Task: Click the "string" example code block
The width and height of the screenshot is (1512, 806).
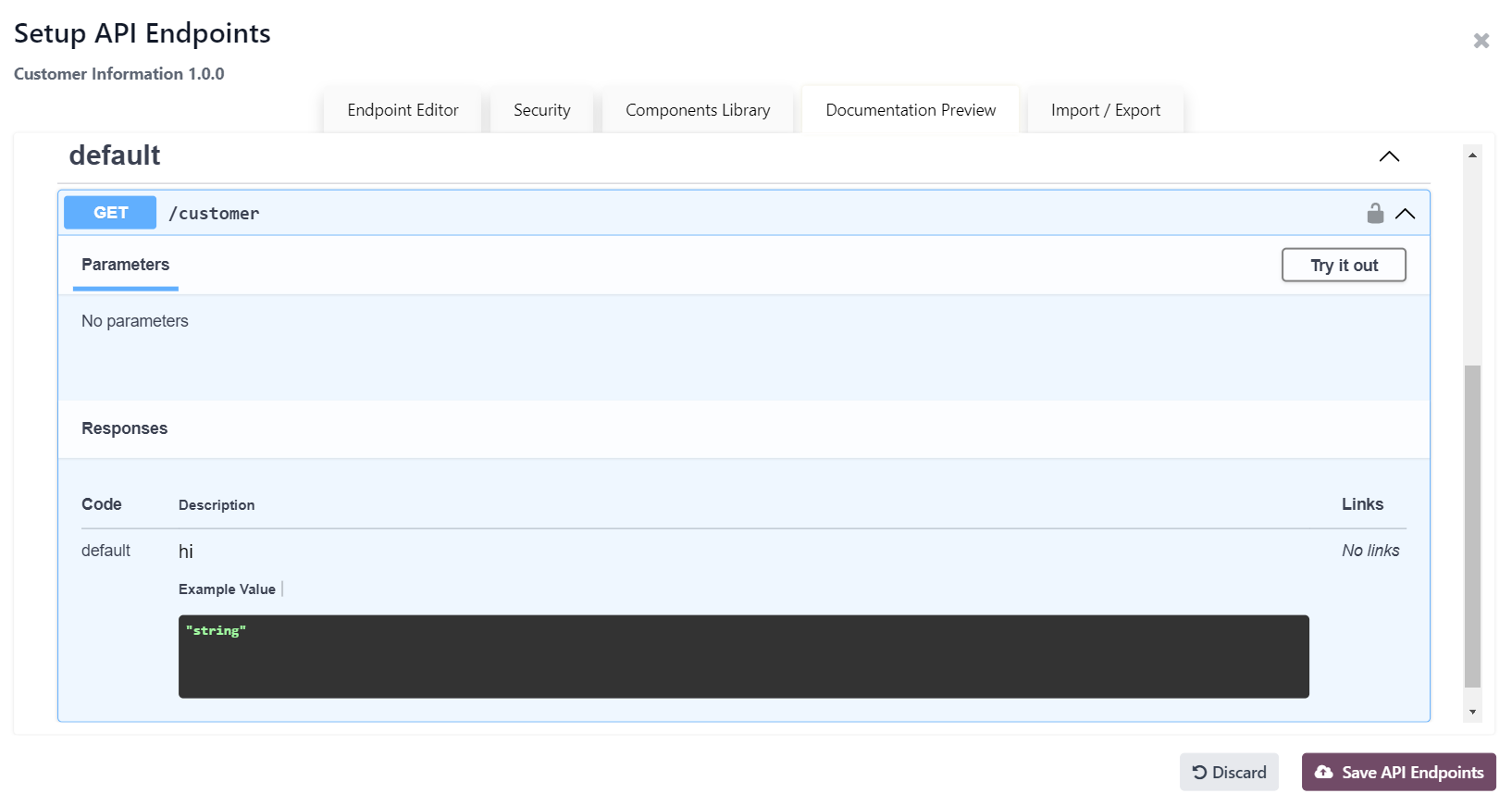Action: coord(743,656)
